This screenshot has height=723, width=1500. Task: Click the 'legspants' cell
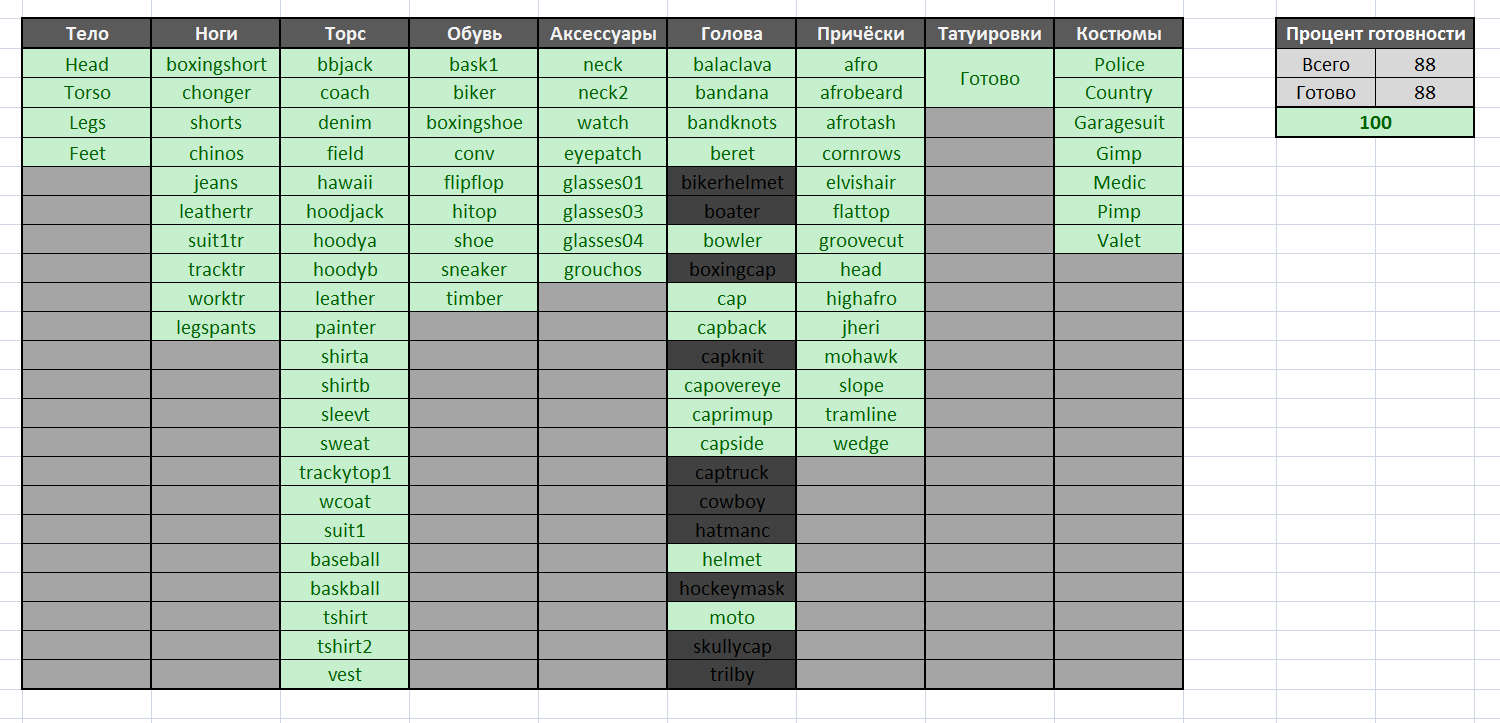[x=216, y=327]
